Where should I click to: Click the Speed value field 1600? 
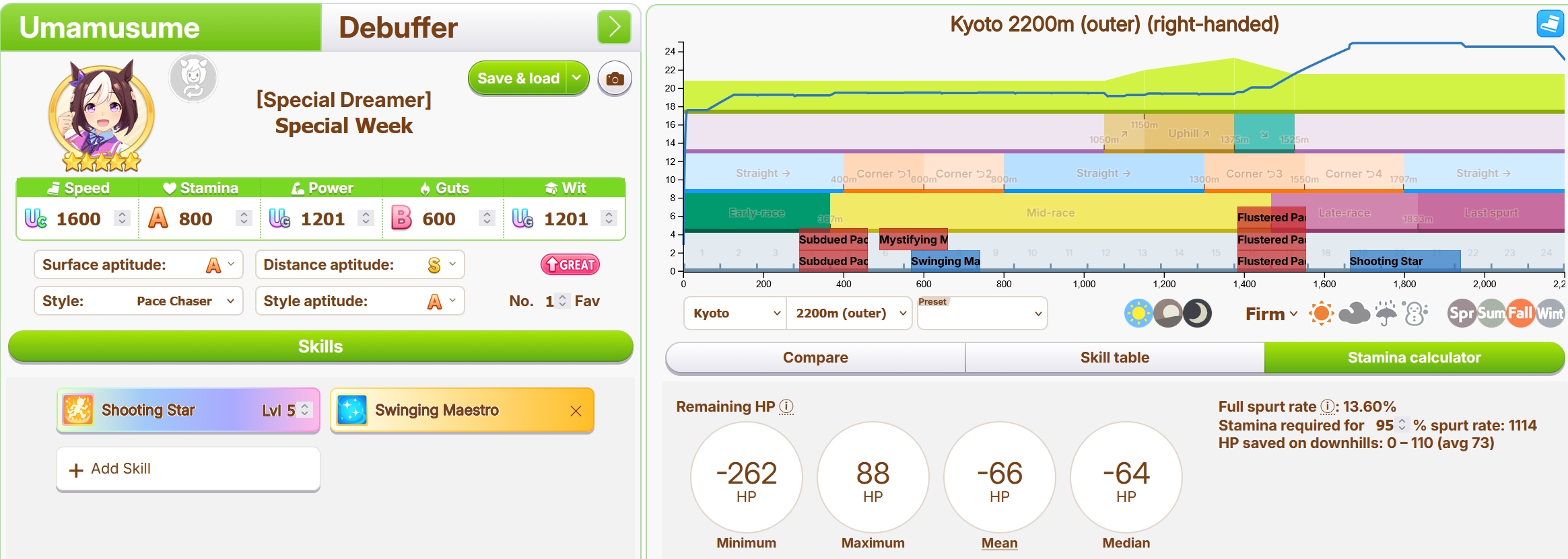(78, 219)
